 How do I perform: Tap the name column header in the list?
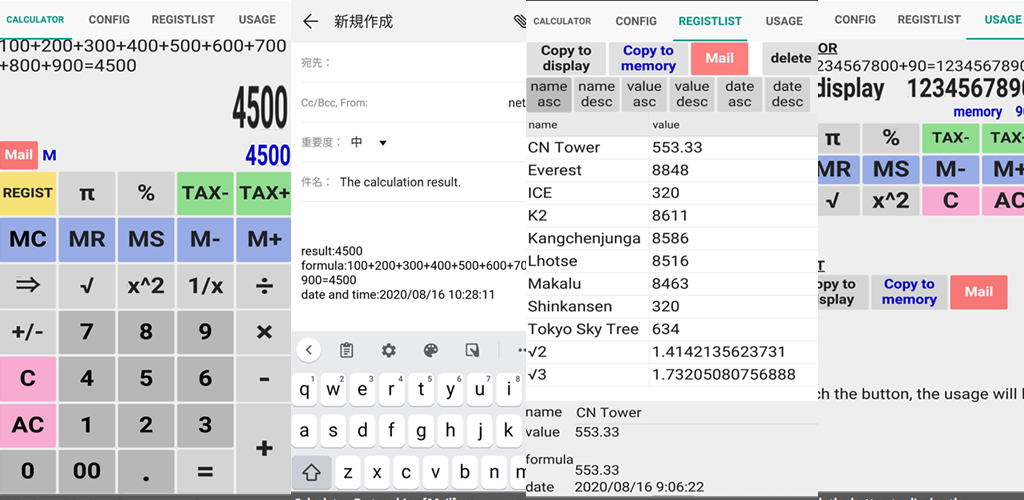tap(588, 125)
